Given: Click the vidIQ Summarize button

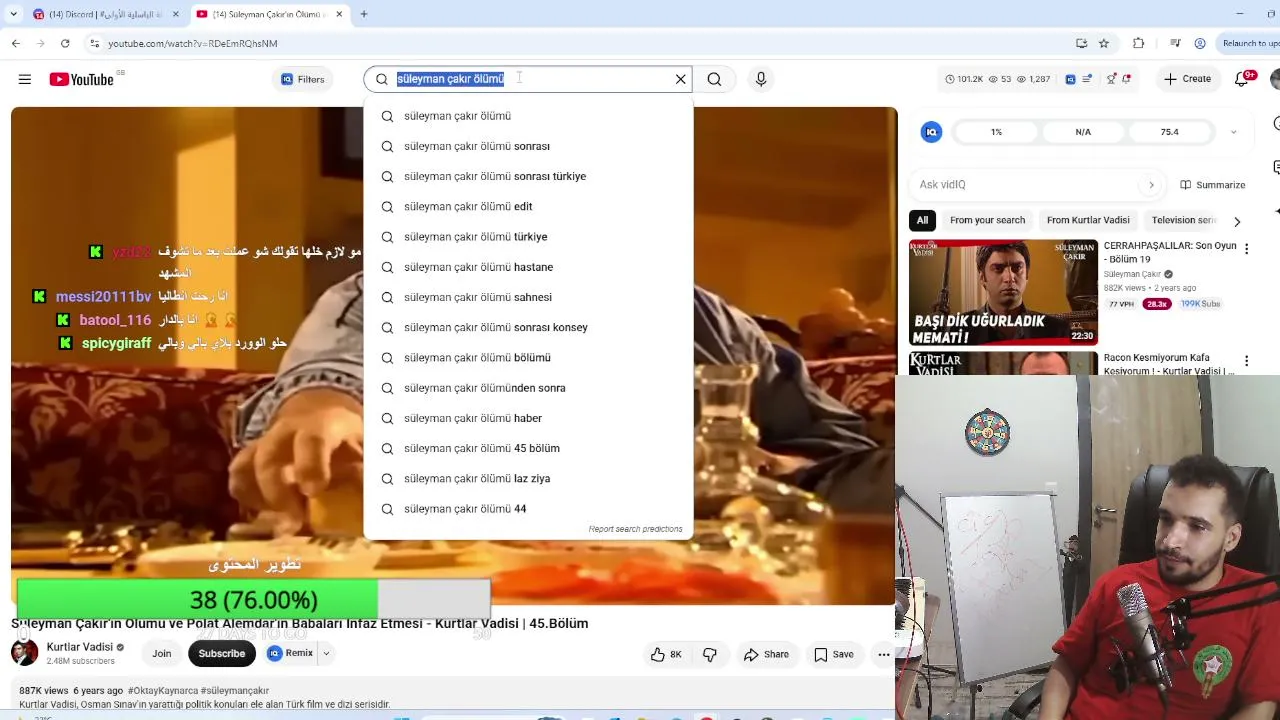Looking at the screenshot, I should 1213,185.
